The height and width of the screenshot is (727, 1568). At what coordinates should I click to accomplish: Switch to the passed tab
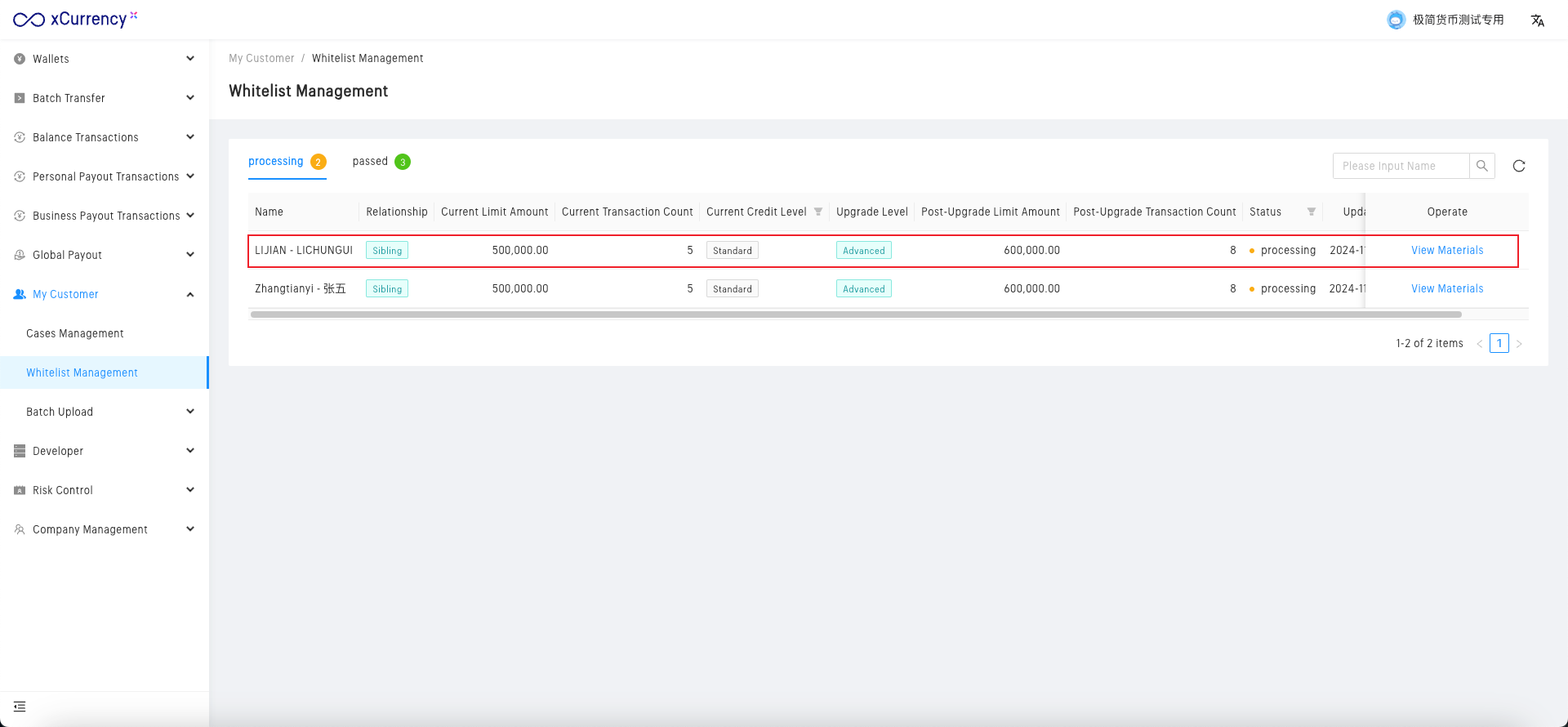(x=381, y=162)
